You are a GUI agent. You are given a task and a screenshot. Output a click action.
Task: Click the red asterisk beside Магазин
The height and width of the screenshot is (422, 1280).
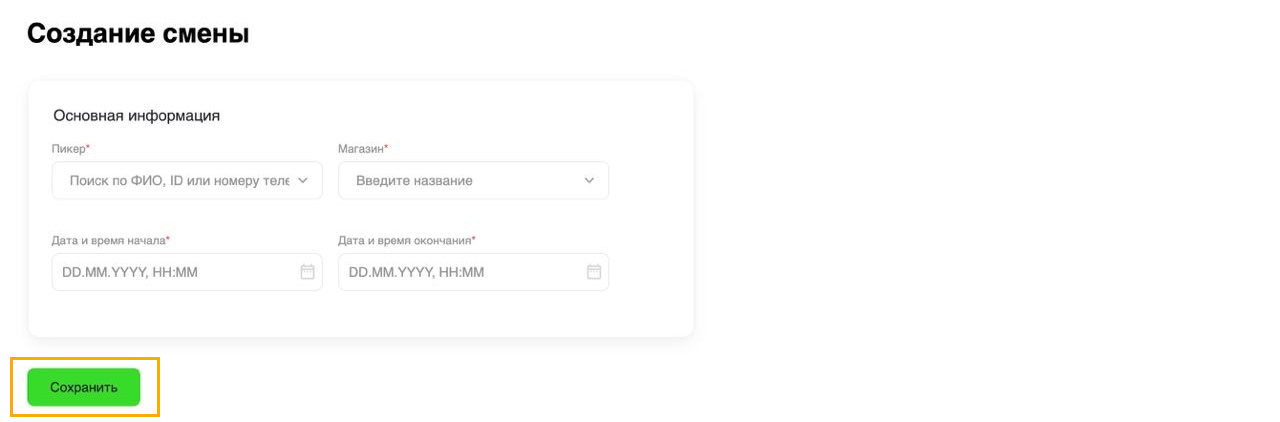pyautogui.click(x=387, y=148)
